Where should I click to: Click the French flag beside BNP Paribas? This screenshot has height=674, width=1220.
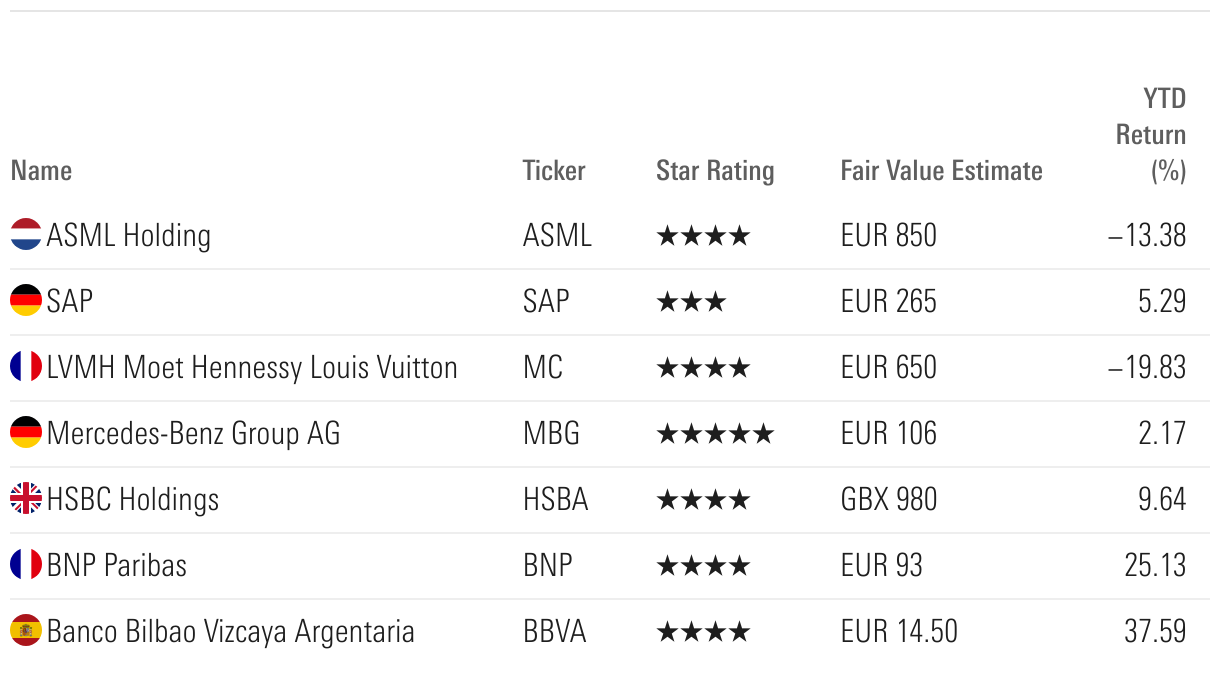tap(26, 565)
